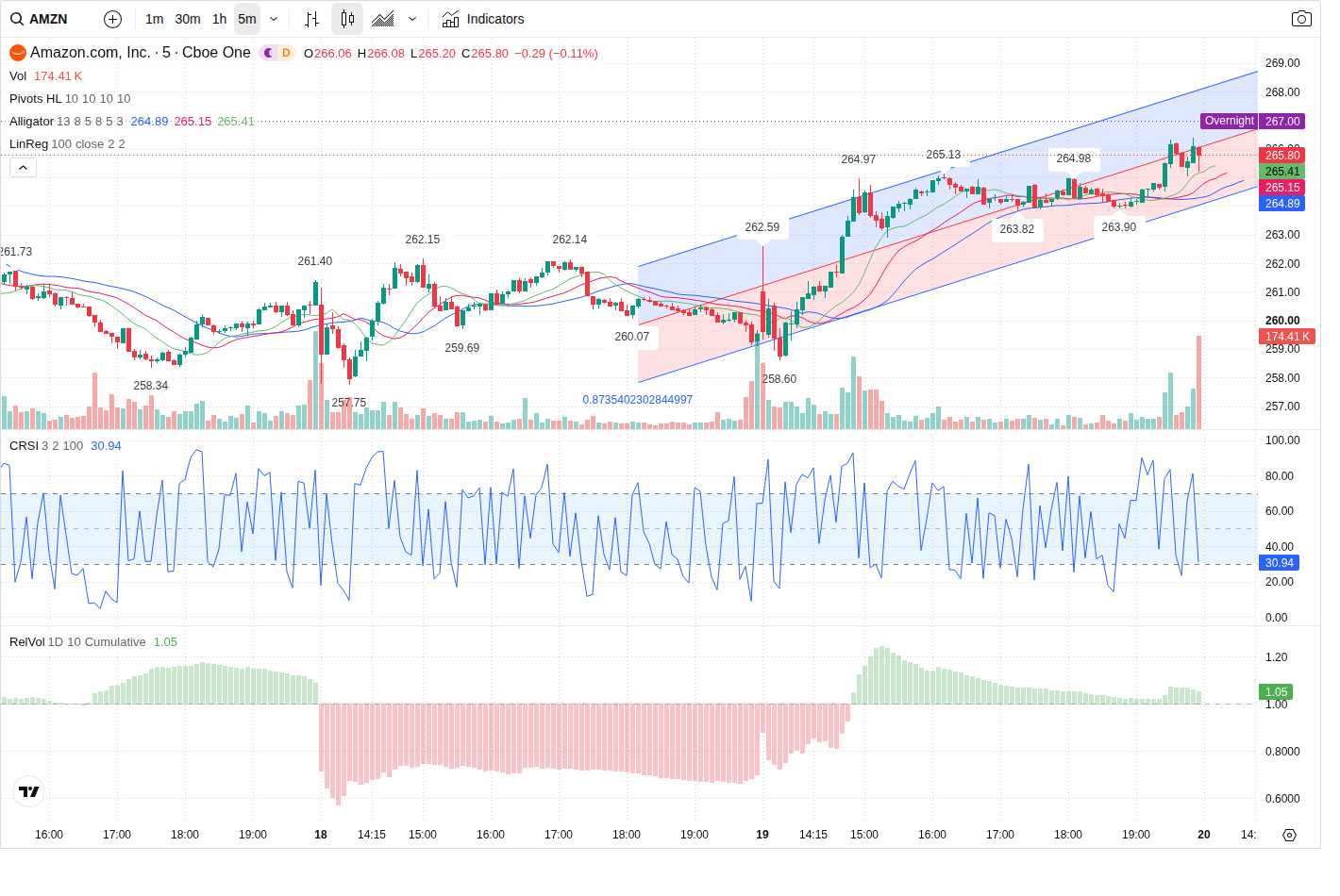Click the 265.41 green Alligator price tag

(x=1282, y=172)
